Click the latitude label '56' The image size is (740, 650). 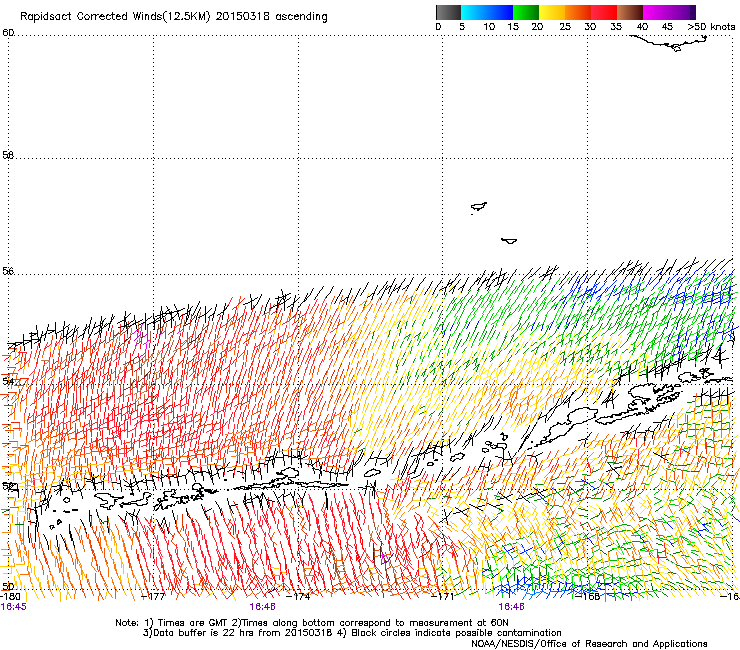point(8,271)
